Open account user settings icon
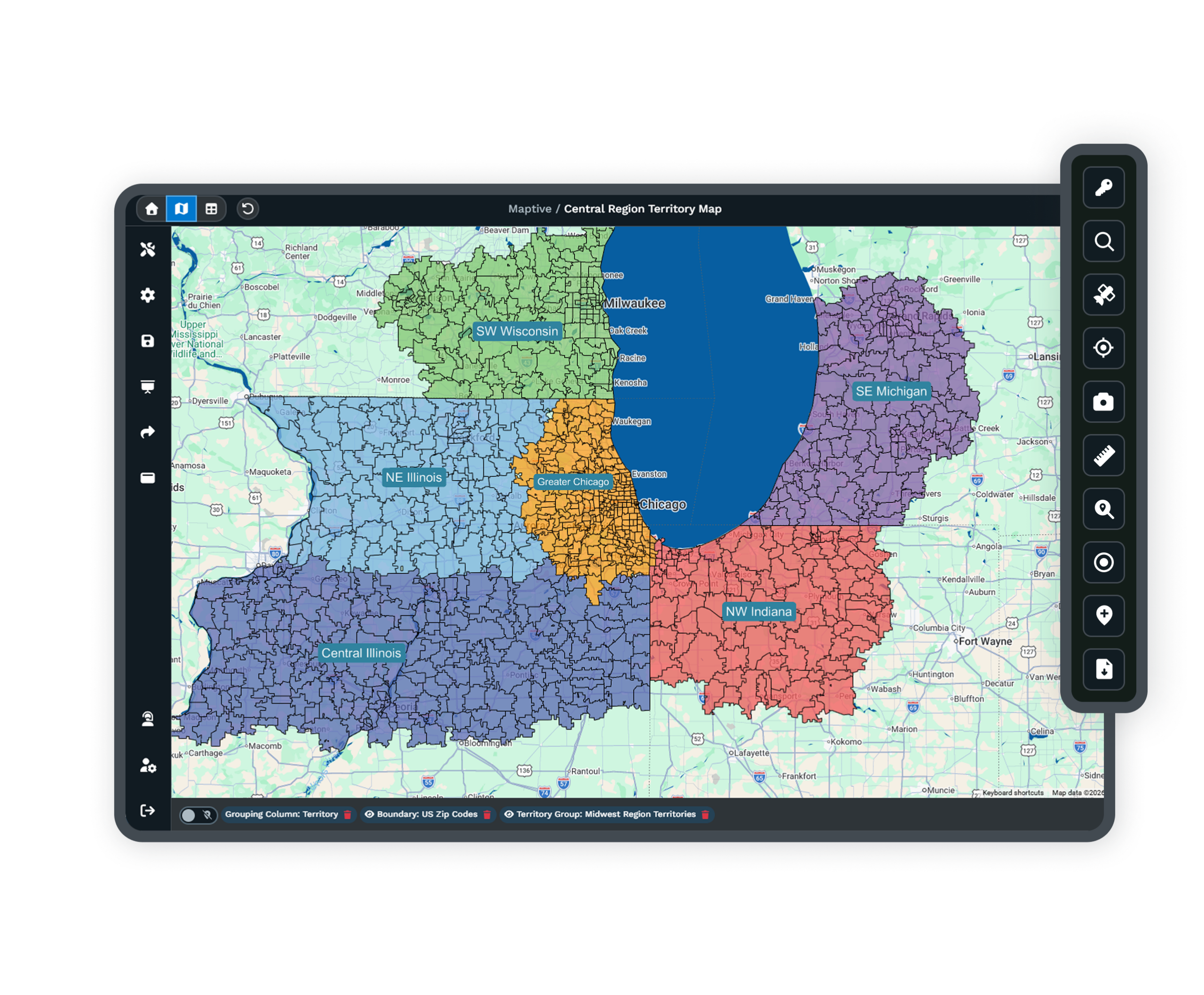The width and height of the screenshot is (1204, 995). [148, 765]
